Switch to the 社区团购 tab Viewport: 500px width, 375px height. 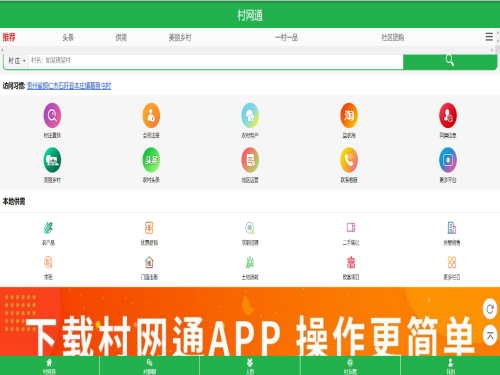tap(393, 37)
